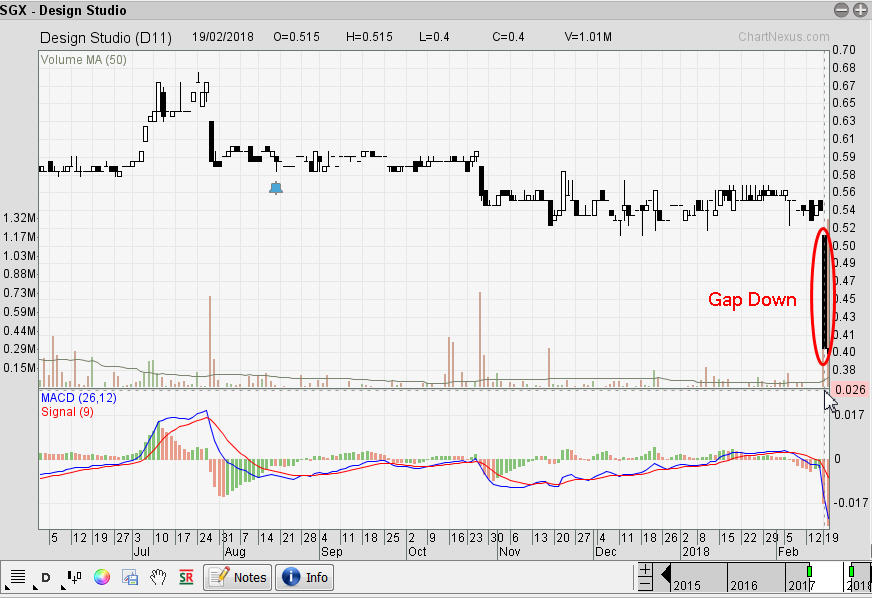Image resolution: width=872 pixels, height=598 pixels.
Task: Click the plus expand button in title bar
Action: [860, 9]
